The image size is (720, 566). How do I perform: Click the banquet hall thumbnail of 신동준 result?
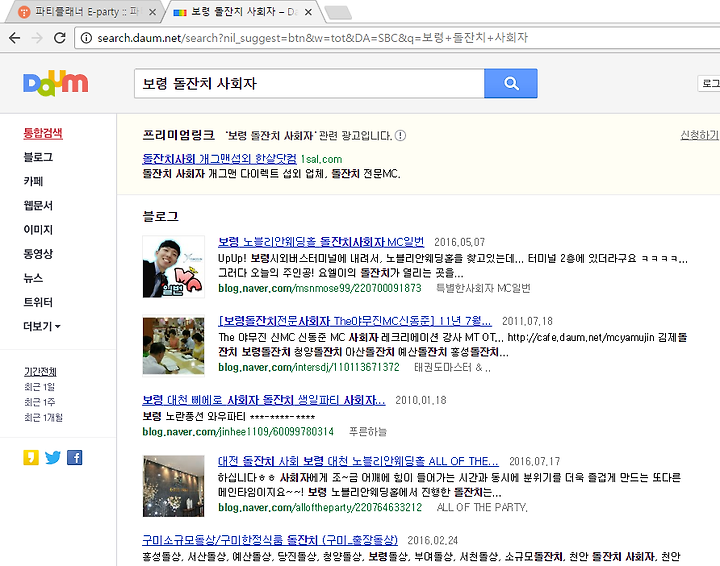click(174, 346)
